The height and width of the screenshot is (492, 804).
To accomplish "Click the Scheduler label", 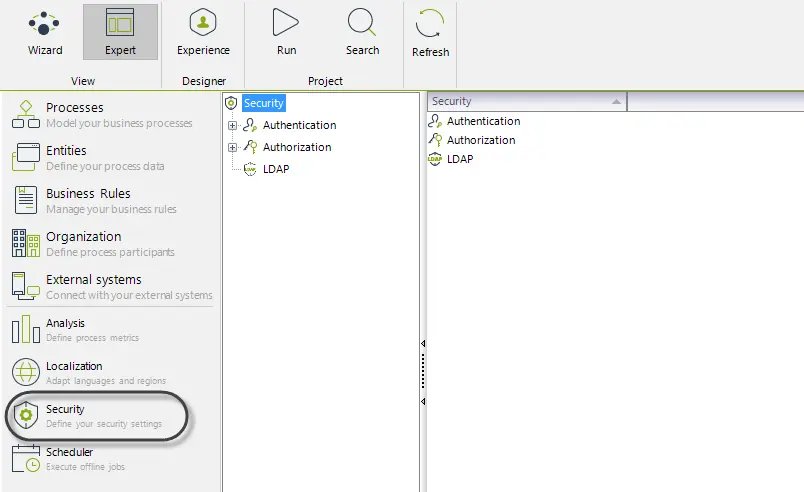I will click(70, 452).
